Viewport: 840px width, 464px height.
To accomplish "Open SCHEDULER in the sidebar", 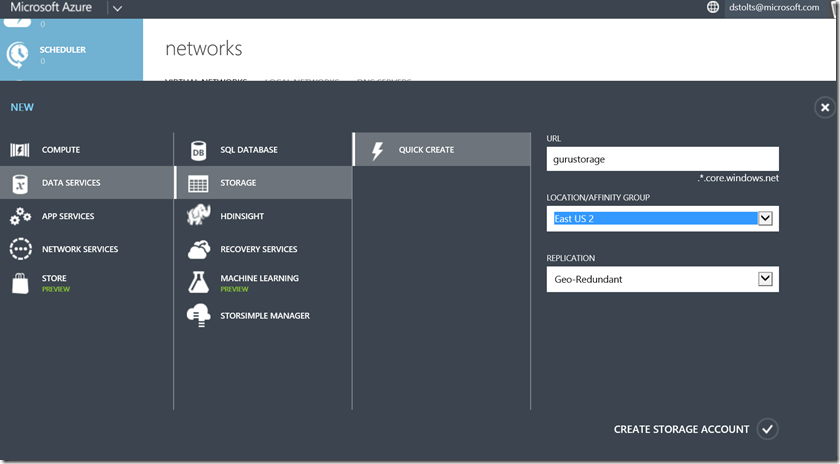I will [x=71, y=55].
